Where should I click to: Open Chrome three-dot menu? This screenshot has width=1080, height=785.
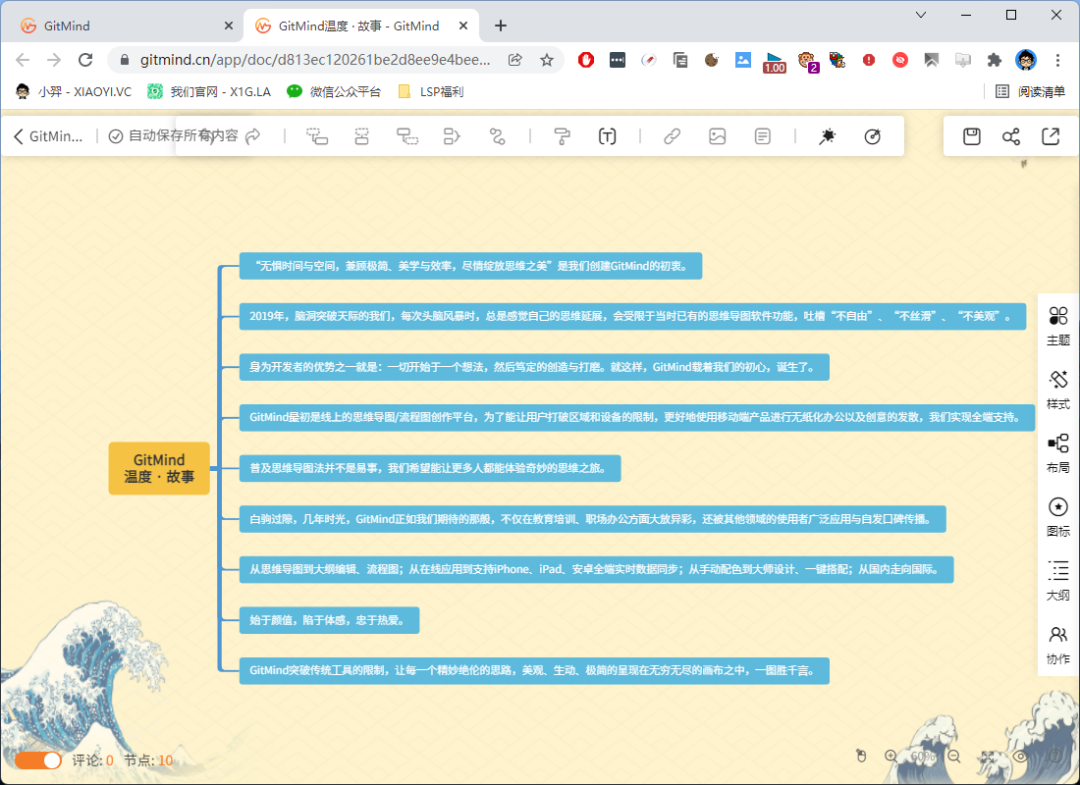[x=1058, y=60]
